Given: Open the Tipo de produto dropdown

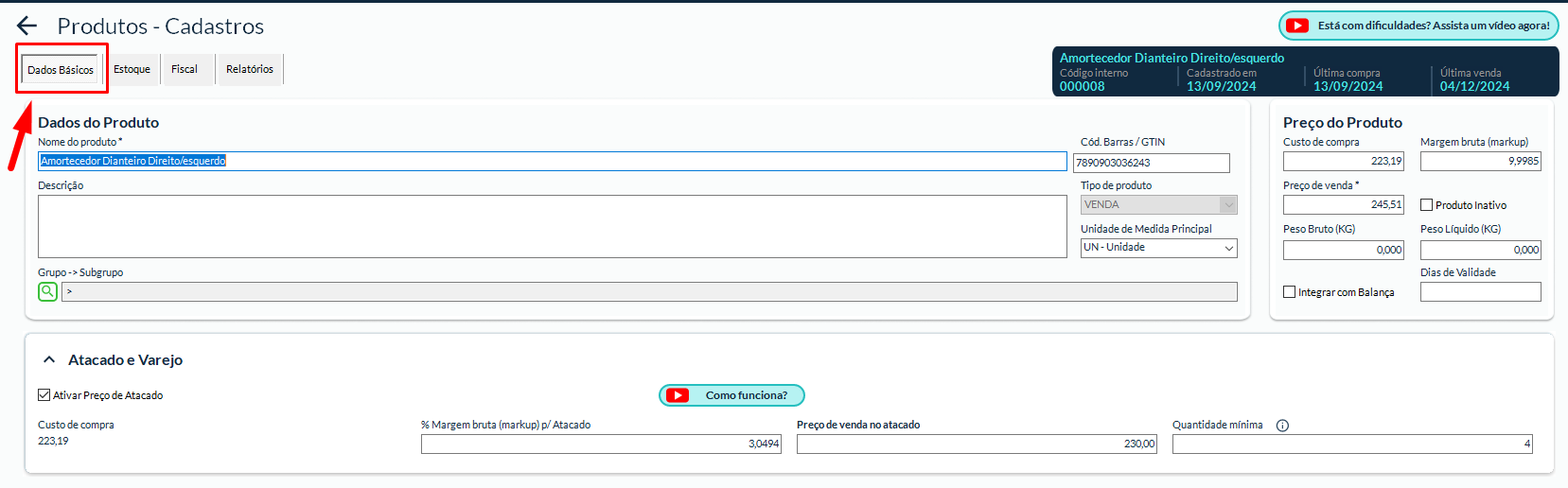Looking at the screenshot, I should pyautogui.click(x=1158, y=204).
